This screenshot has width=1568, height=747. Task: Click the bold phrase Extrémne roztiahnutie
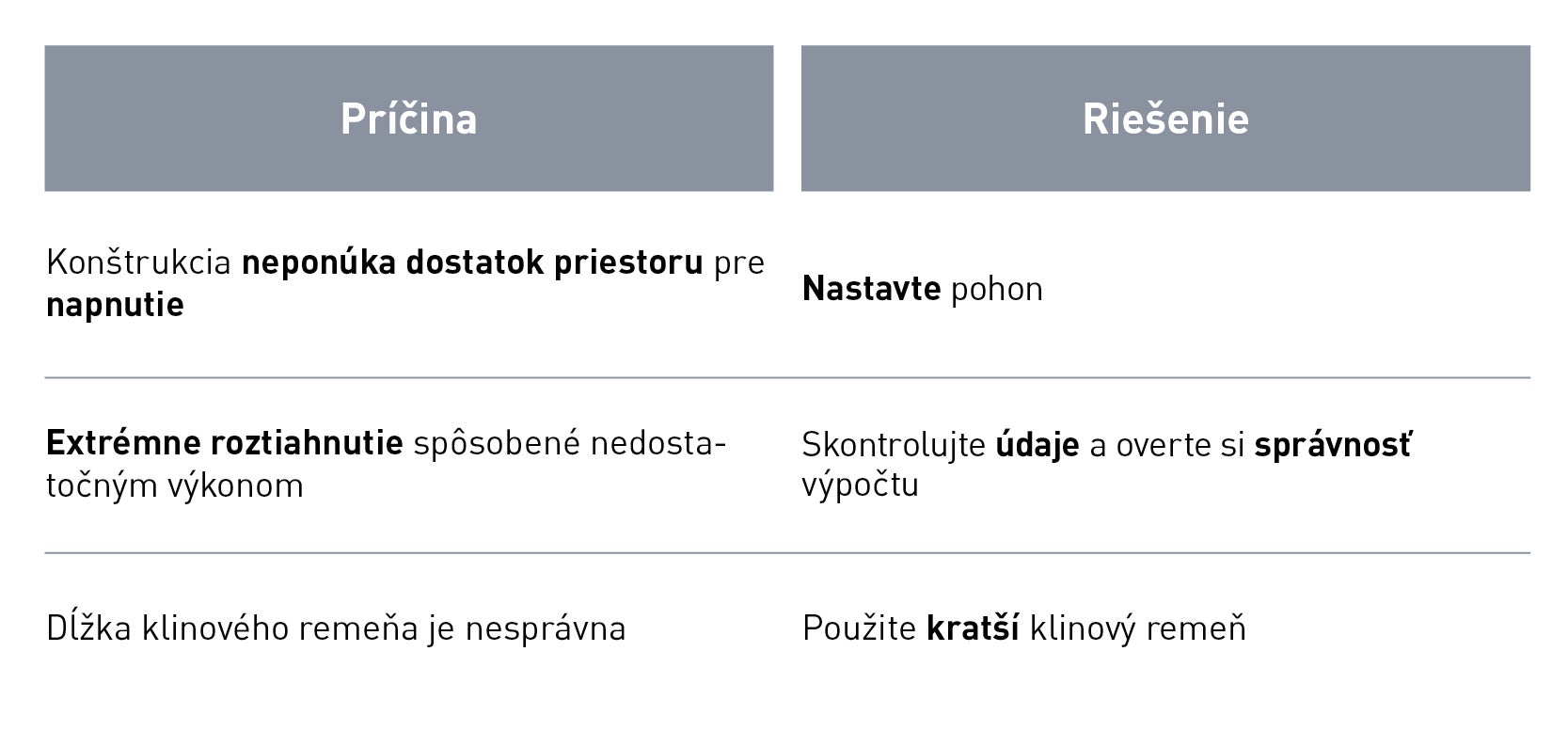tap(225, 443)
